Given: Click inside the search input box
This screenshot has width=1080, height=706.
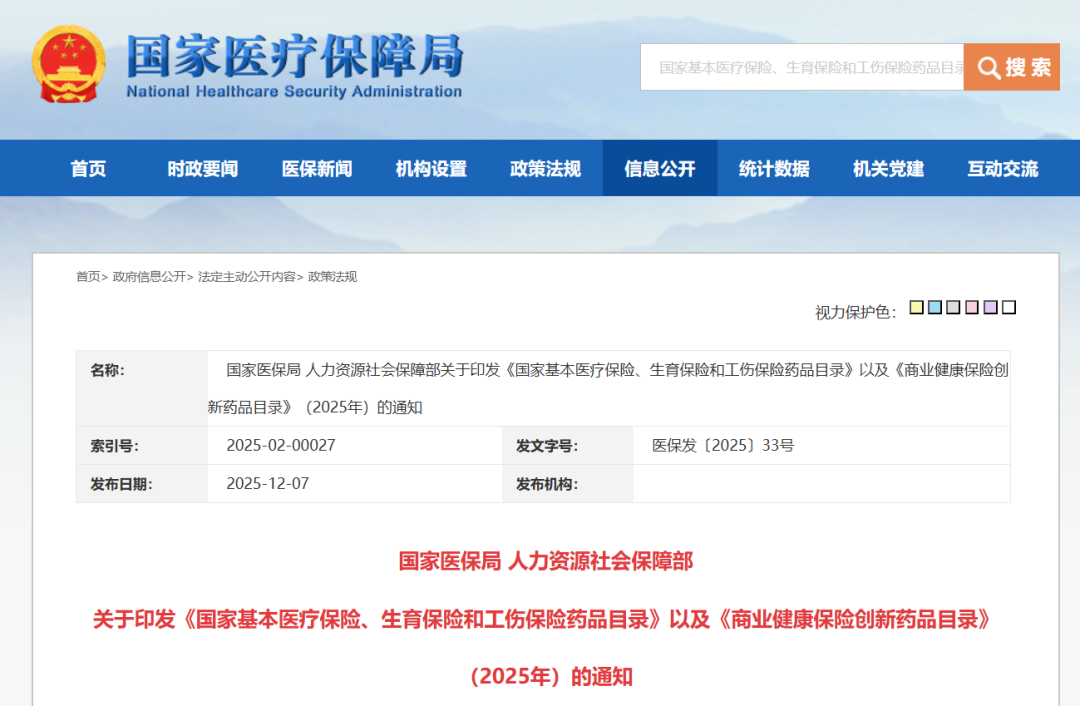Looking at the screenshot, I should 800,67.
